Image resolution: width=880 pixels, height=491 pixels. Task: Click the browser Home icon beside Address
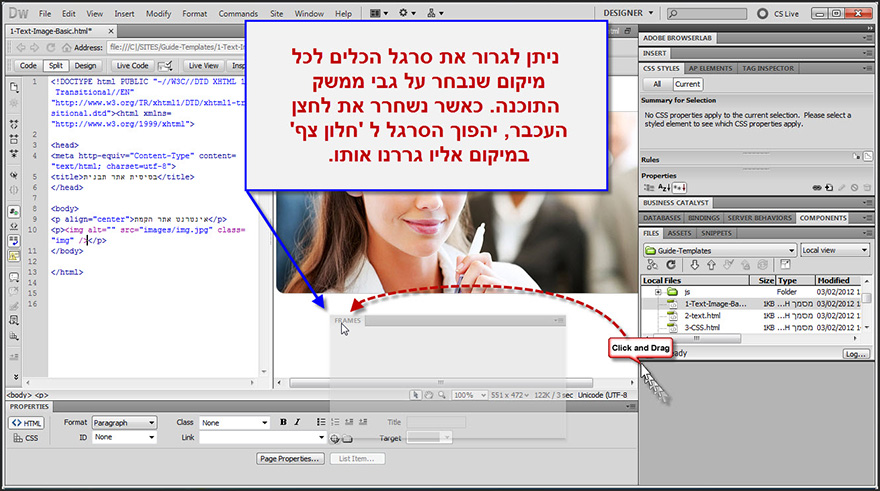click(67, 48)
